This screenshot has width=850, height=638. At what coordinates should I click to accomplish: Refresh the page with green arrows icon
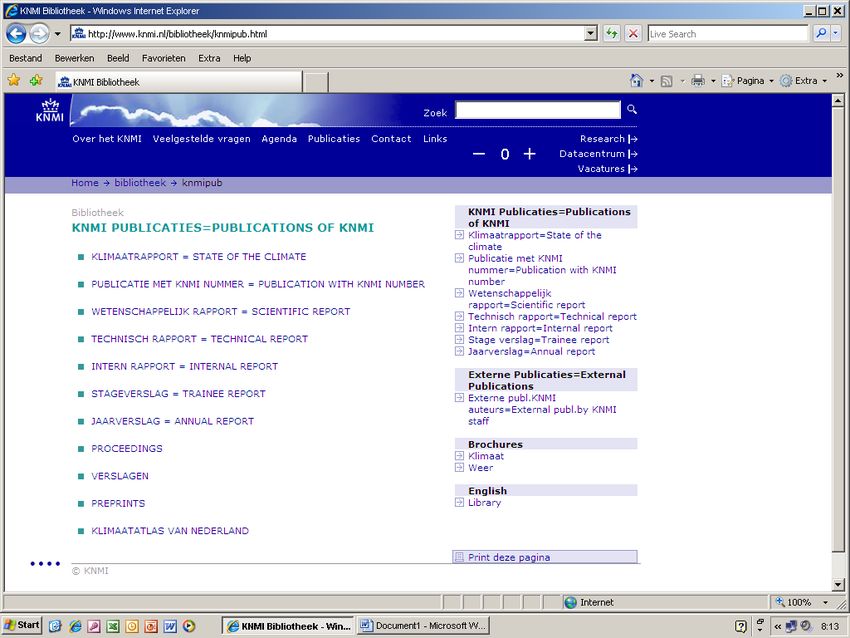tap(611, 34)
